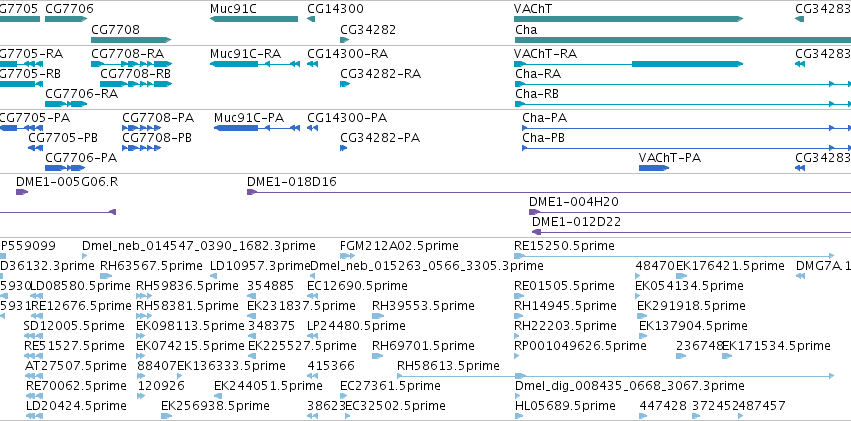Click the DME1-004H20 clone arrow
851x421 pixels.
tap(535, 212)
